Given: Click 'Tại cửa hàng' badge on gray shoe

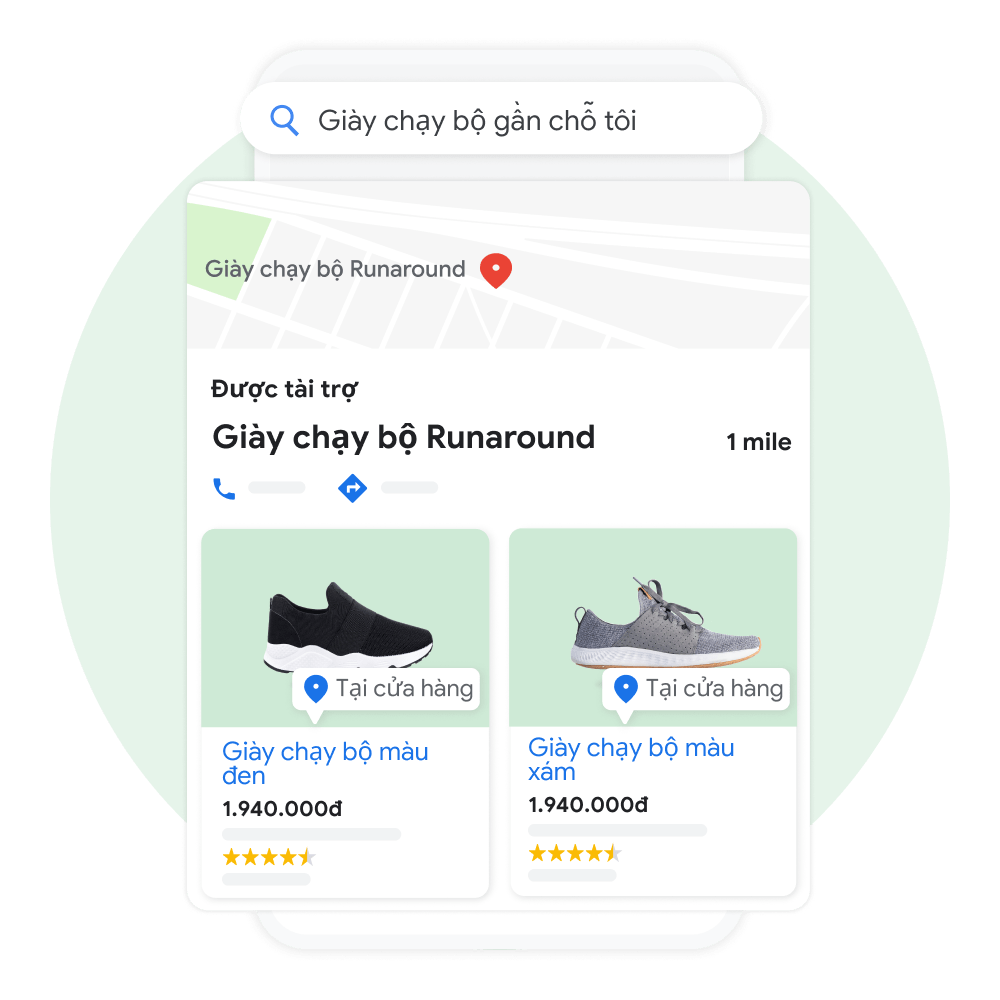Looking at the screenshot, I should coord(696,689).
